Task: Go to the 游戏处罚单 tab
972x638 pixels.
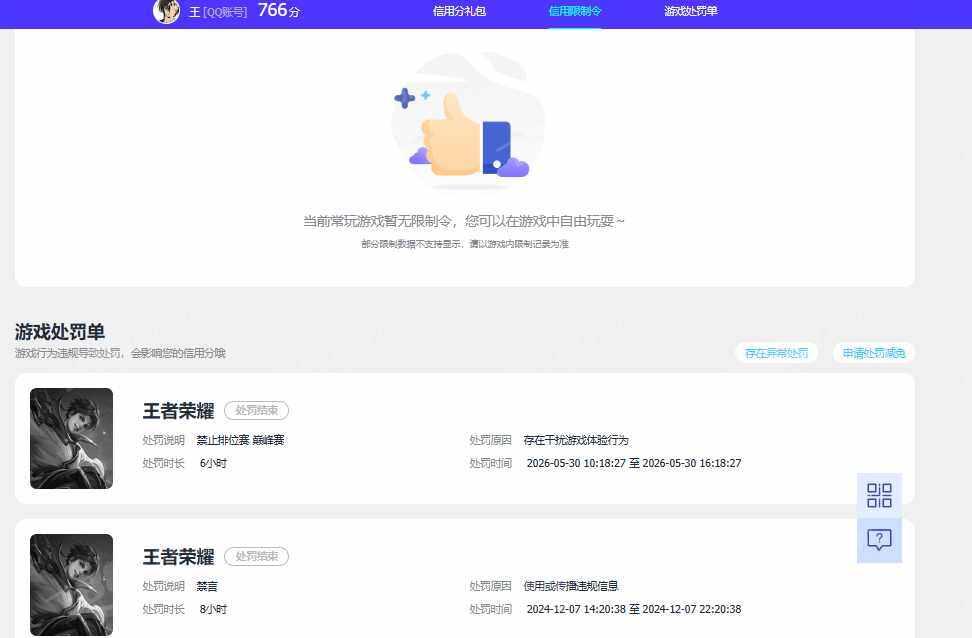Action: click(x=691, y=11)
